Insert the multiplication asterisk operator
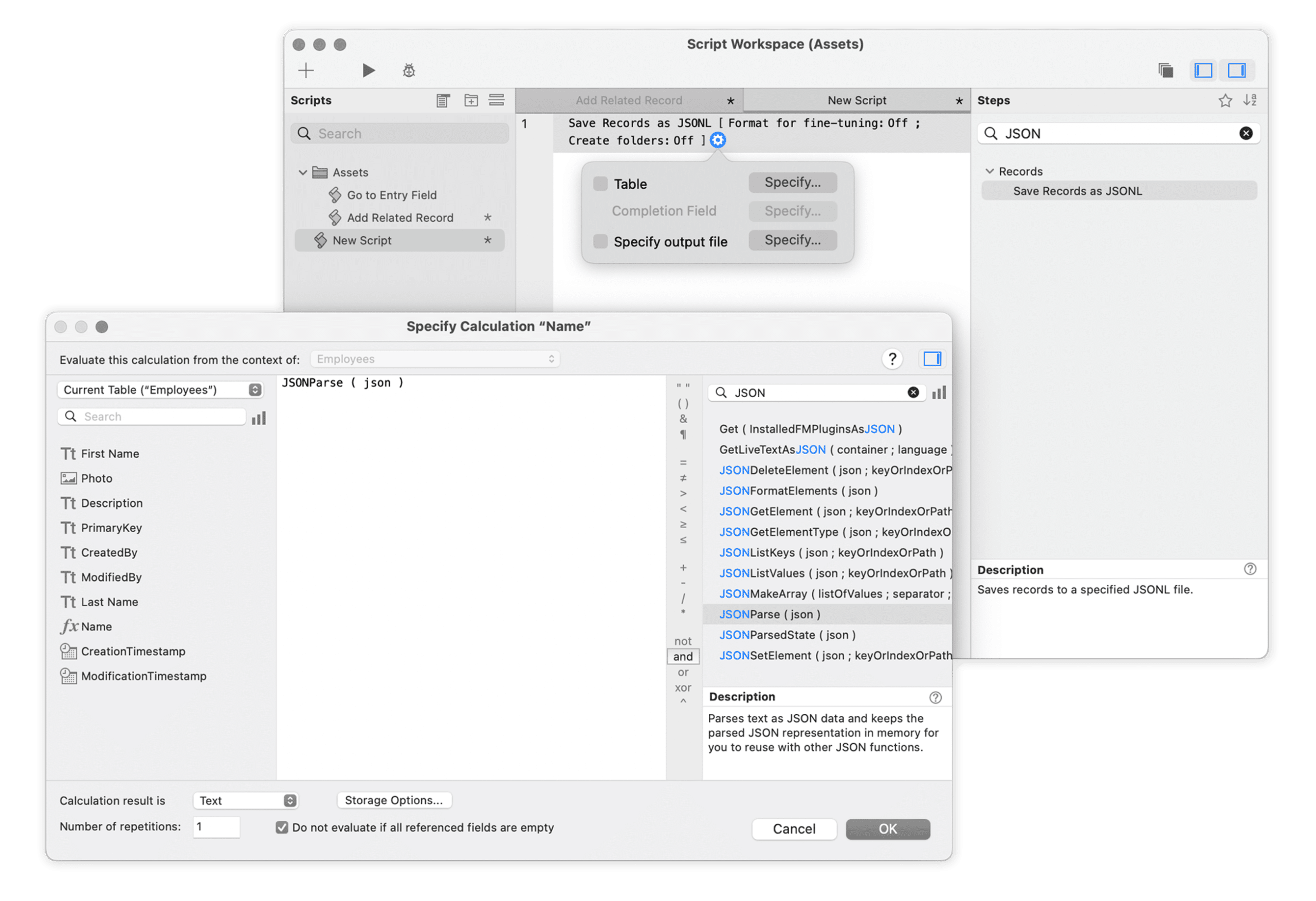Image resolution: width=1316 pixels, height=901 pixels. [x=683, y=612]
